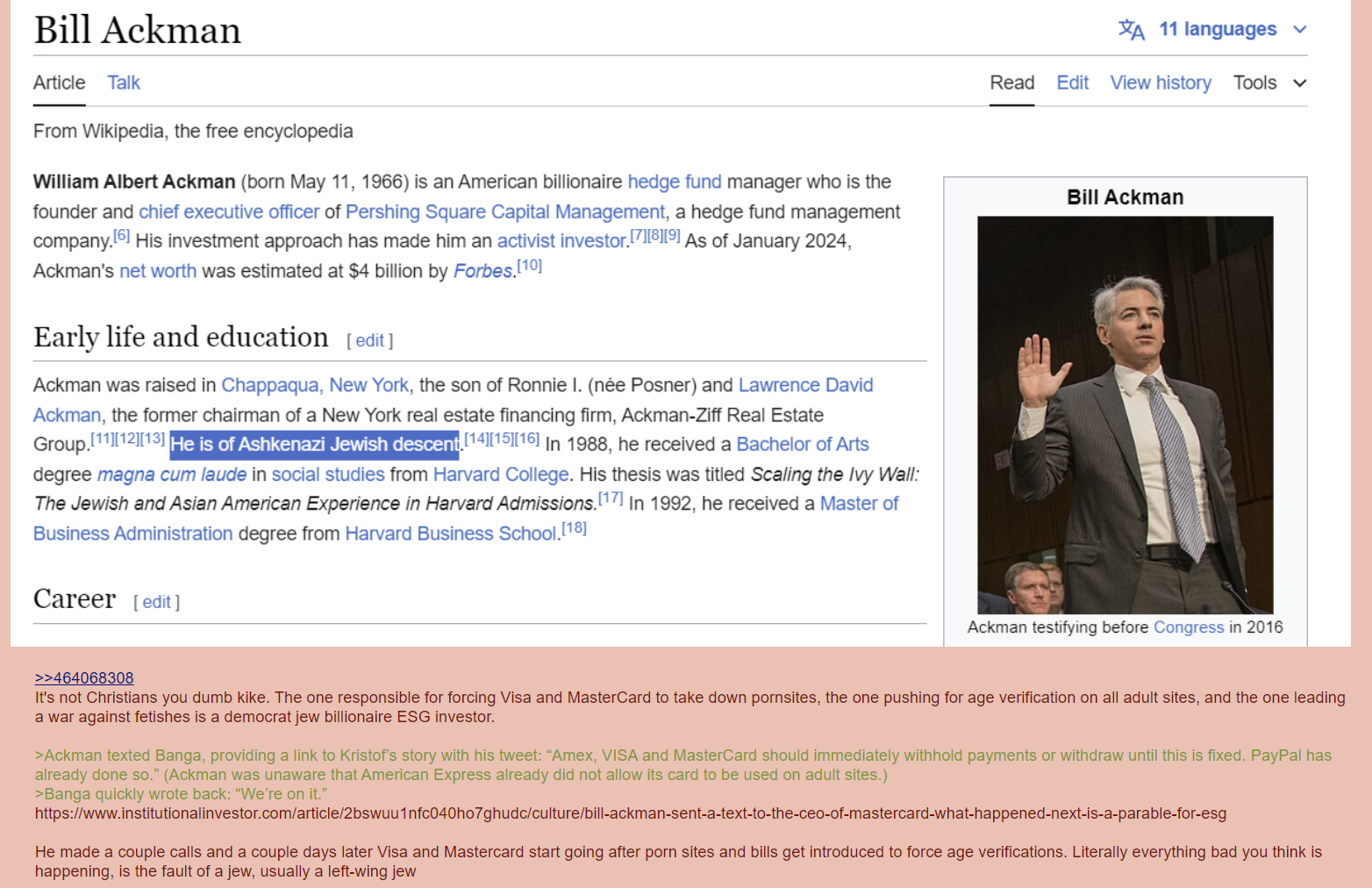This screenshot has height=888, width=1372.
Task: Jump to citation 18
Action: coord(574,528)
